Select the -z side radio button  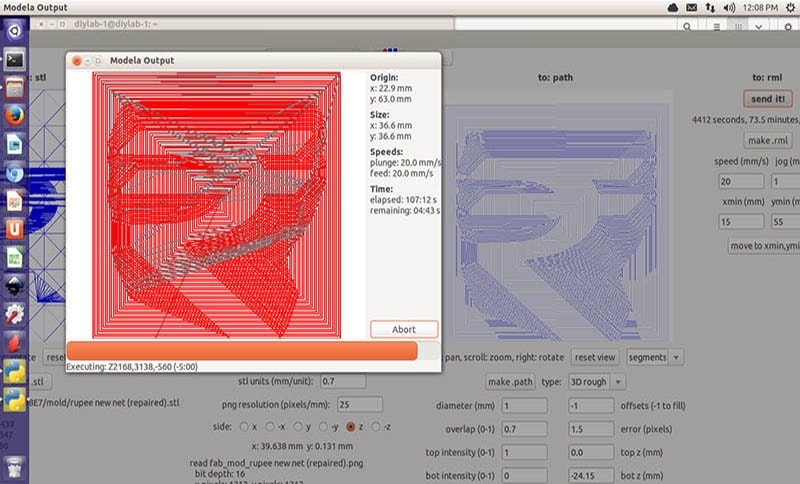pos(376,426)
